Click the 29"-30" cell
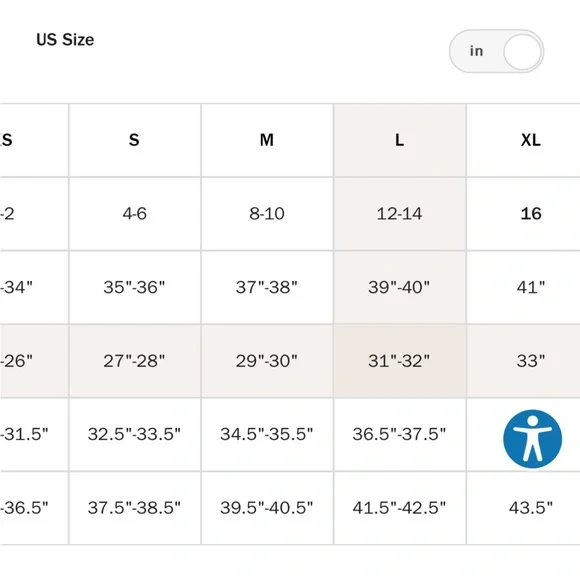 tap(267, 361)
